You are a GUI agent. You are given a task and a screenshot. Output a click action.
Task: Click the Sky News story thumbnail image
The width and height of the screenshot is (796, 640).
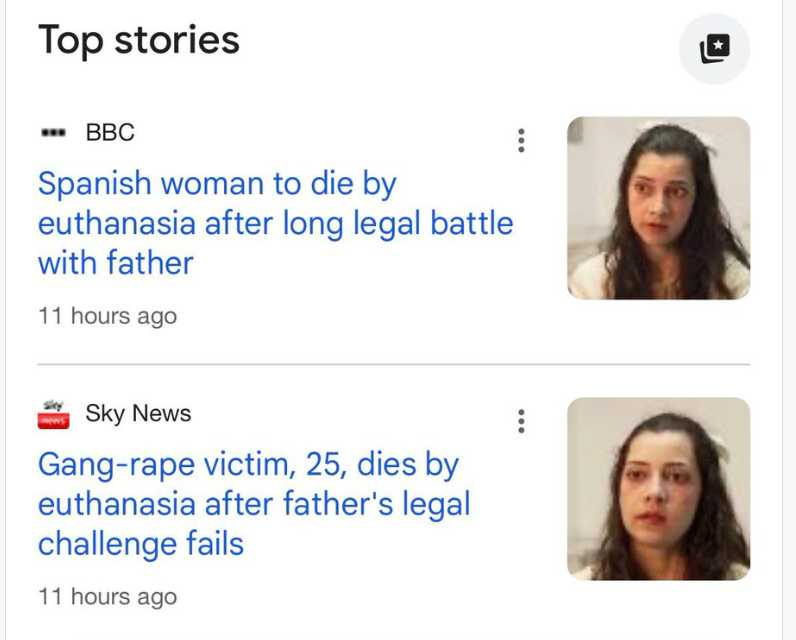[658, 489]
